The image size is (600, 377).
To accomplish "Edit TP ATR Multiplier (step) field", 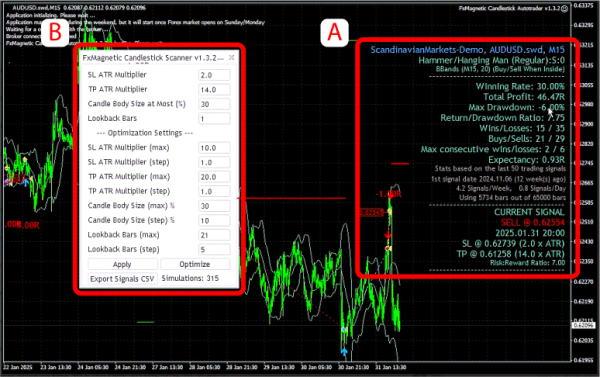I will pyautogui.click(x=214, y=191).
